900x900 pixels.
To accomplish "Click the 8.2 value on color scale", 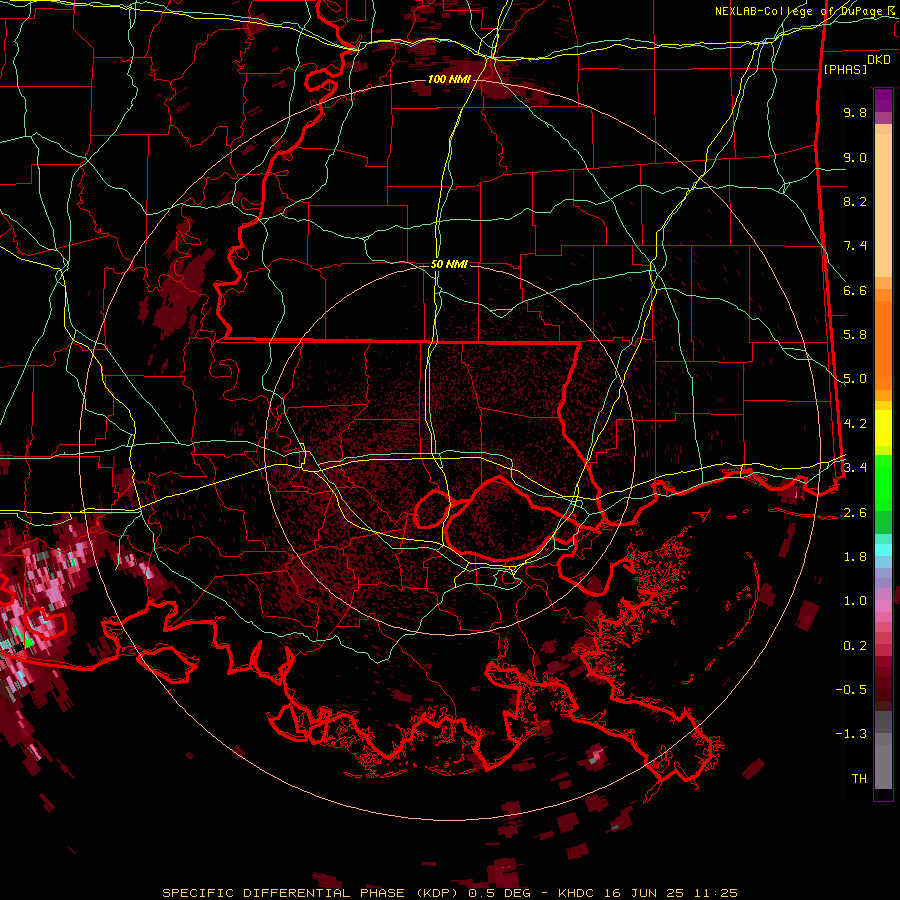I will (855, 201).
